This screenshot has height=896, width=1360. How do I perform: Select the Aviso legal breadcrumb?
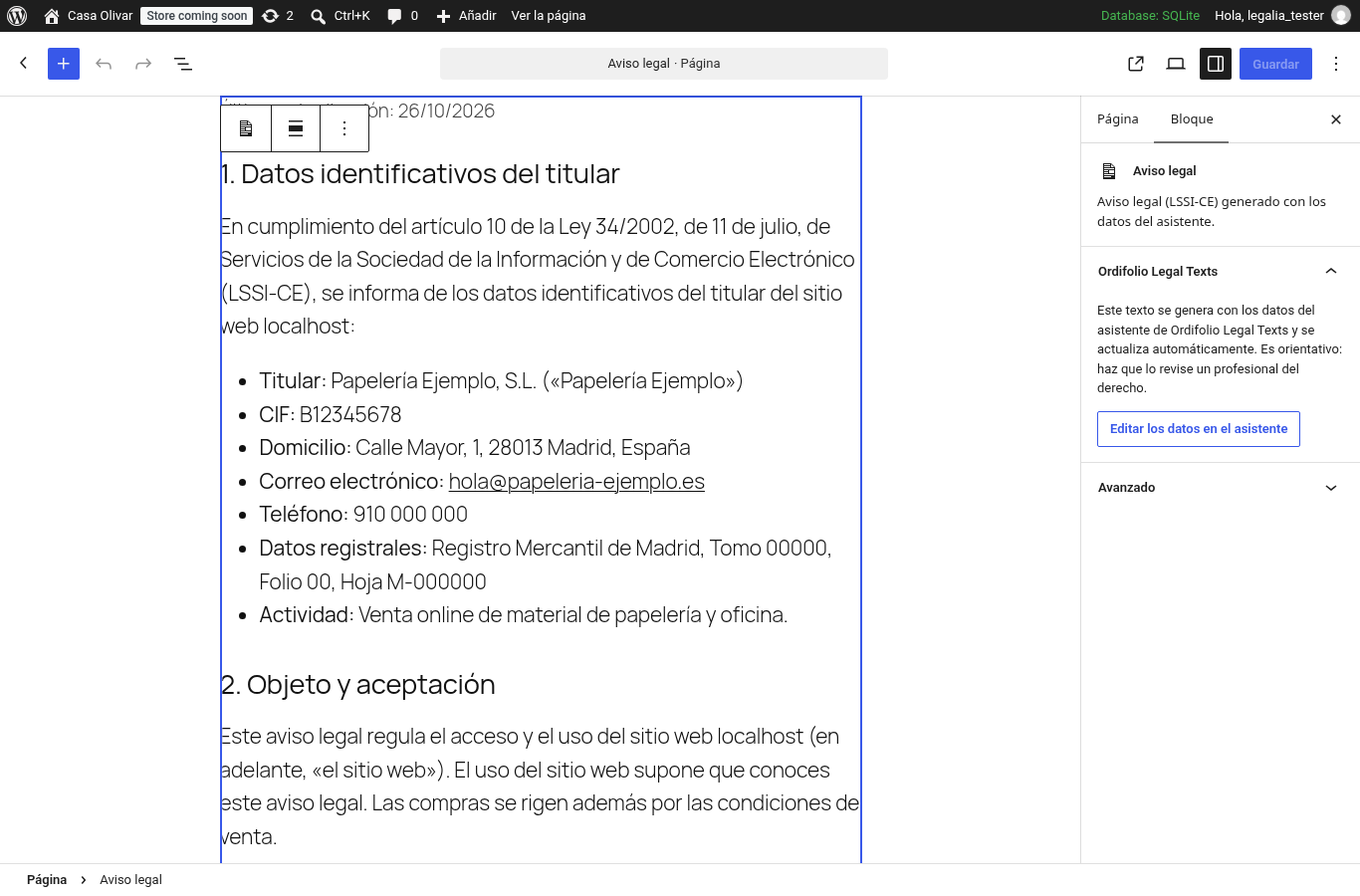(x=130, y=880)
